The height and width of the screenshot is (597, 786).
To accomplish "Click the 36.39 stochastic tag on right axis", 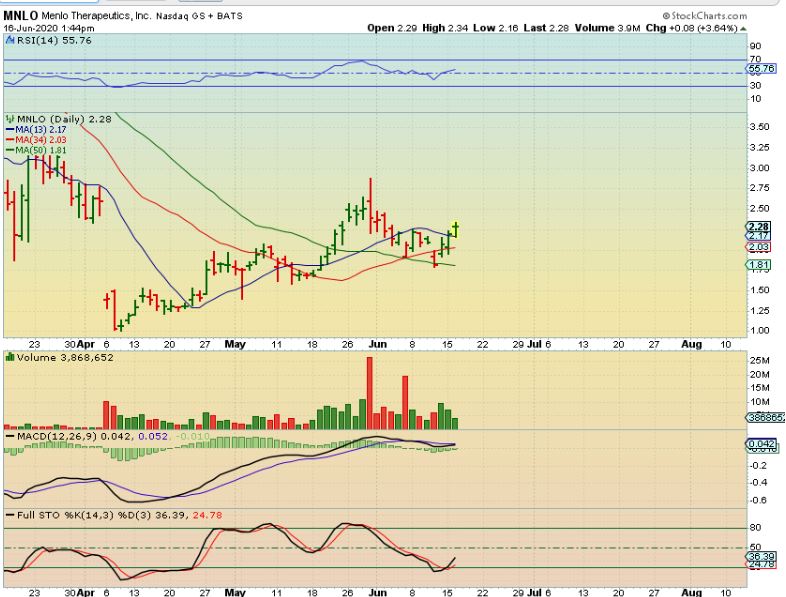I will pos(761,556).
